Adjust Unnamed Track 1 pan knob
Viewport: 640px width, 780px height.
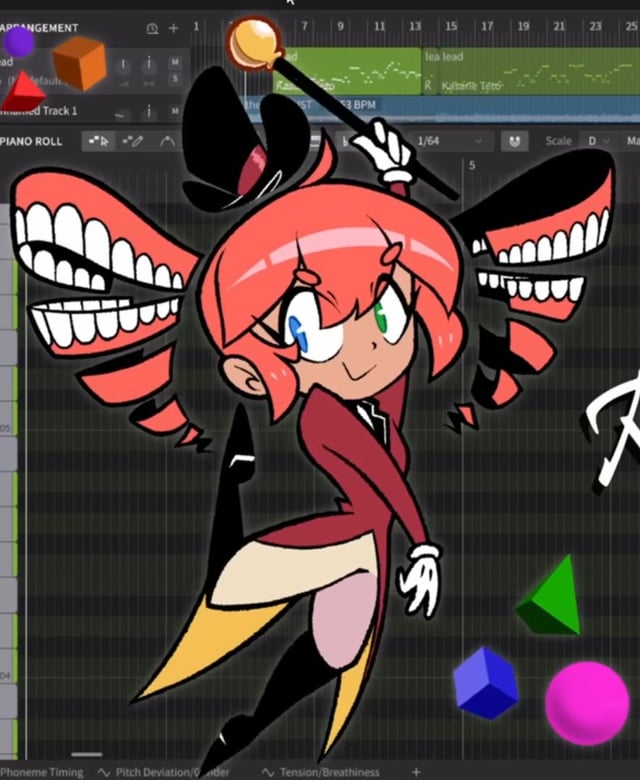[x=149, y=111]
